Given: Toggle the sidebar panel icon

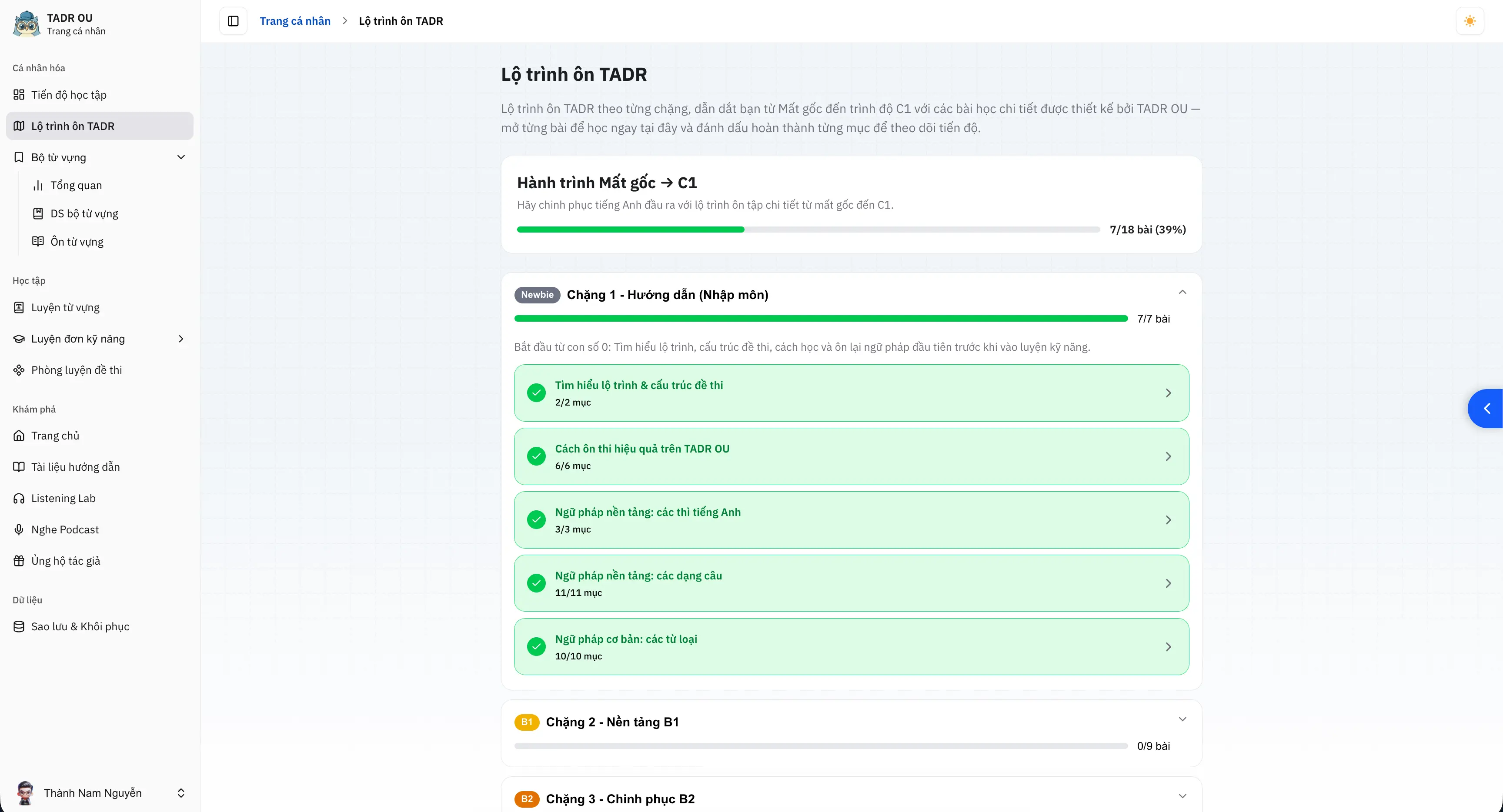Looking at the screenshot, I should (234, 21).
